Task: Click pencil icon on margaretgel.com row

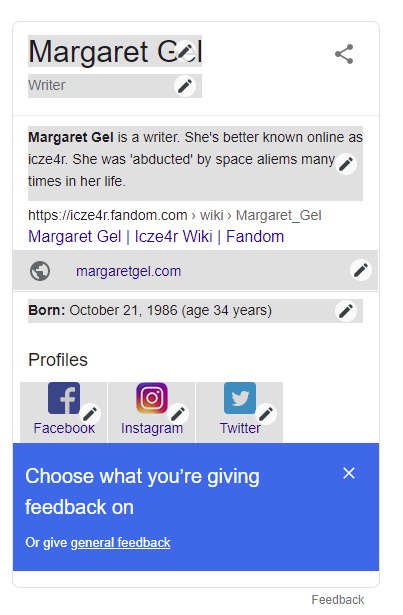Action: coord(361,270)
